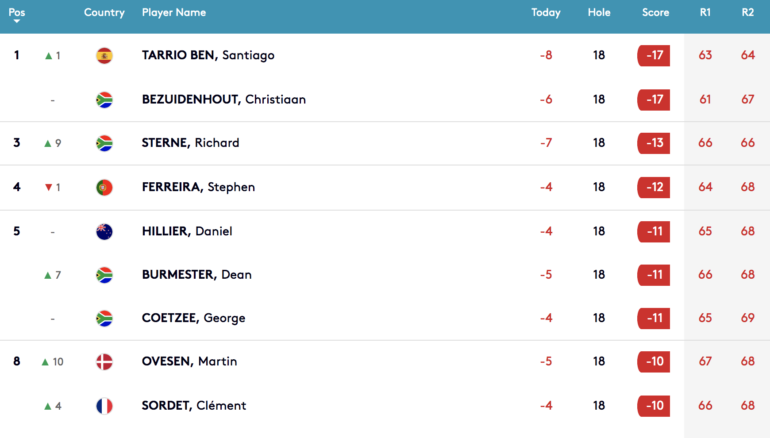
Task: Click Portugal flag next to Ferreira
Action: (x=104, y=187)
